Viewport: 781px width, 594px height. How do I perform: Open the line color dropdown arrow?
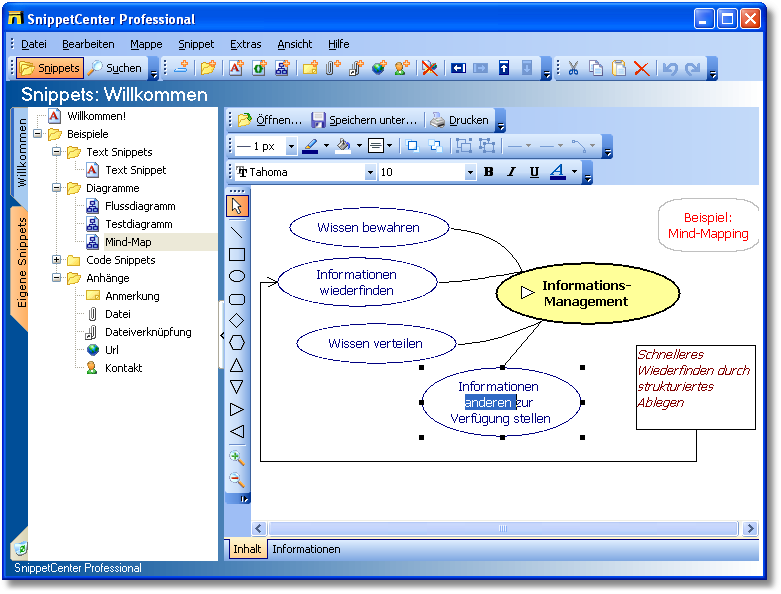pos(326,146)
